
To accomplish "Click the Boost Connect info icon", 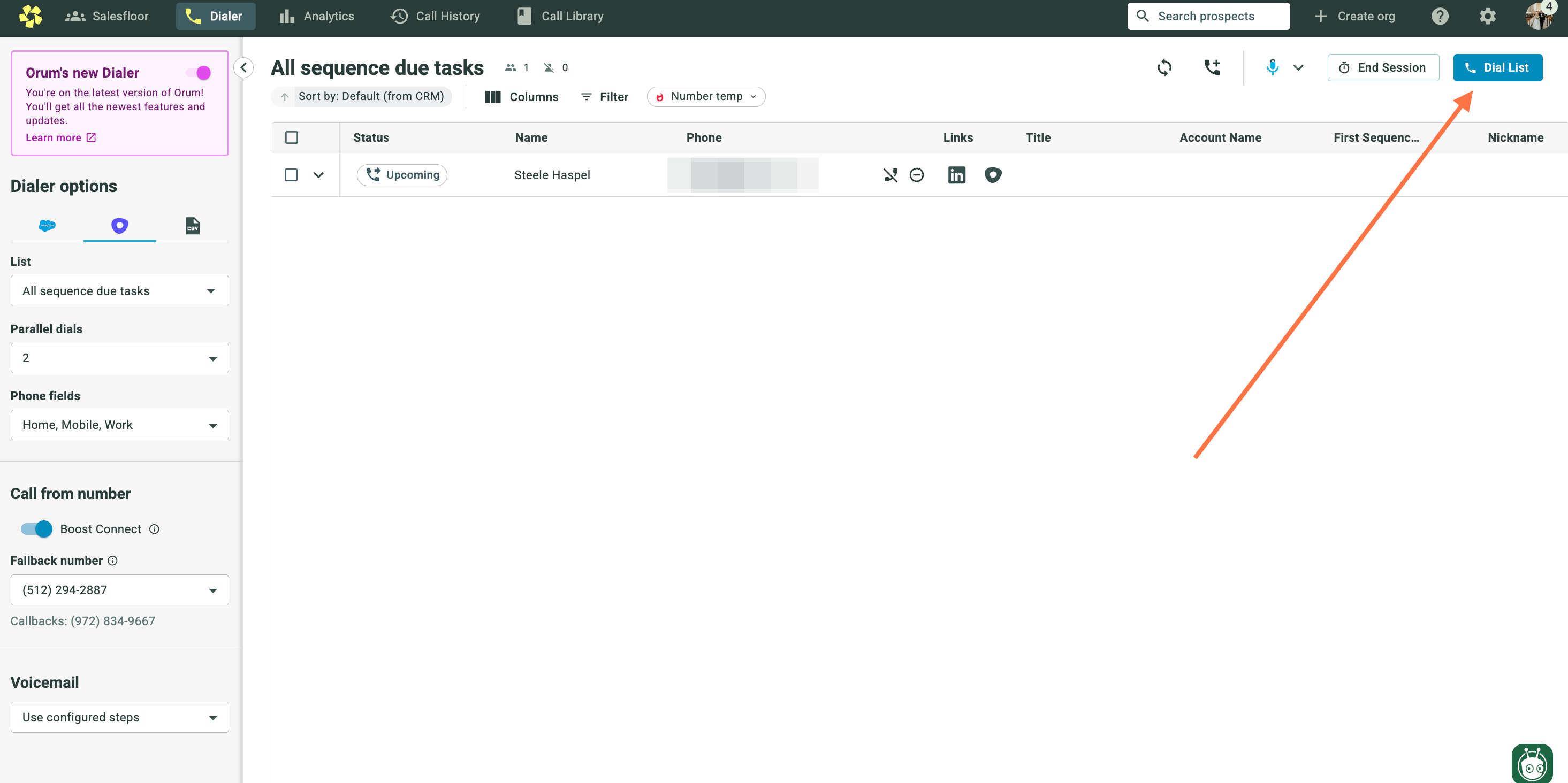I will pos(155,529).
